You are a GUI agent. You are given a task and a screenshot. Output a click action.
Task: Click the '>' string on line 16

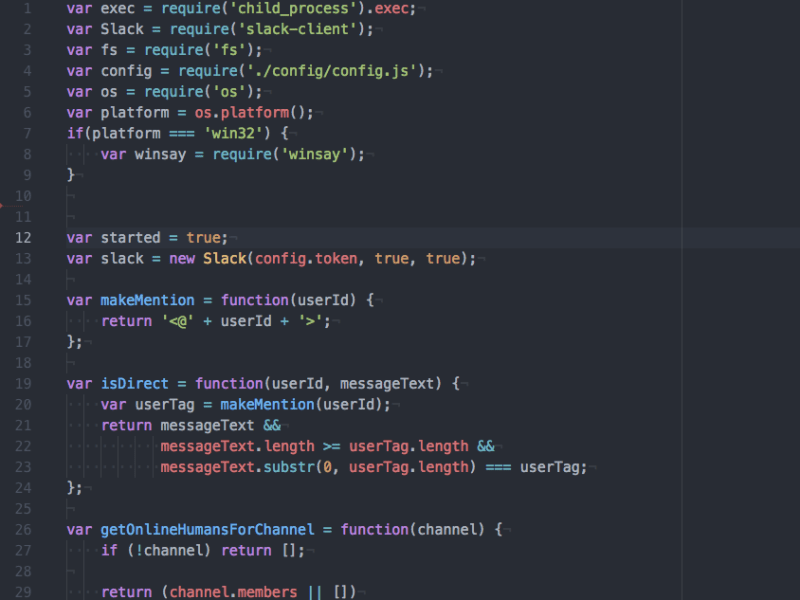[x=310, y=321]
